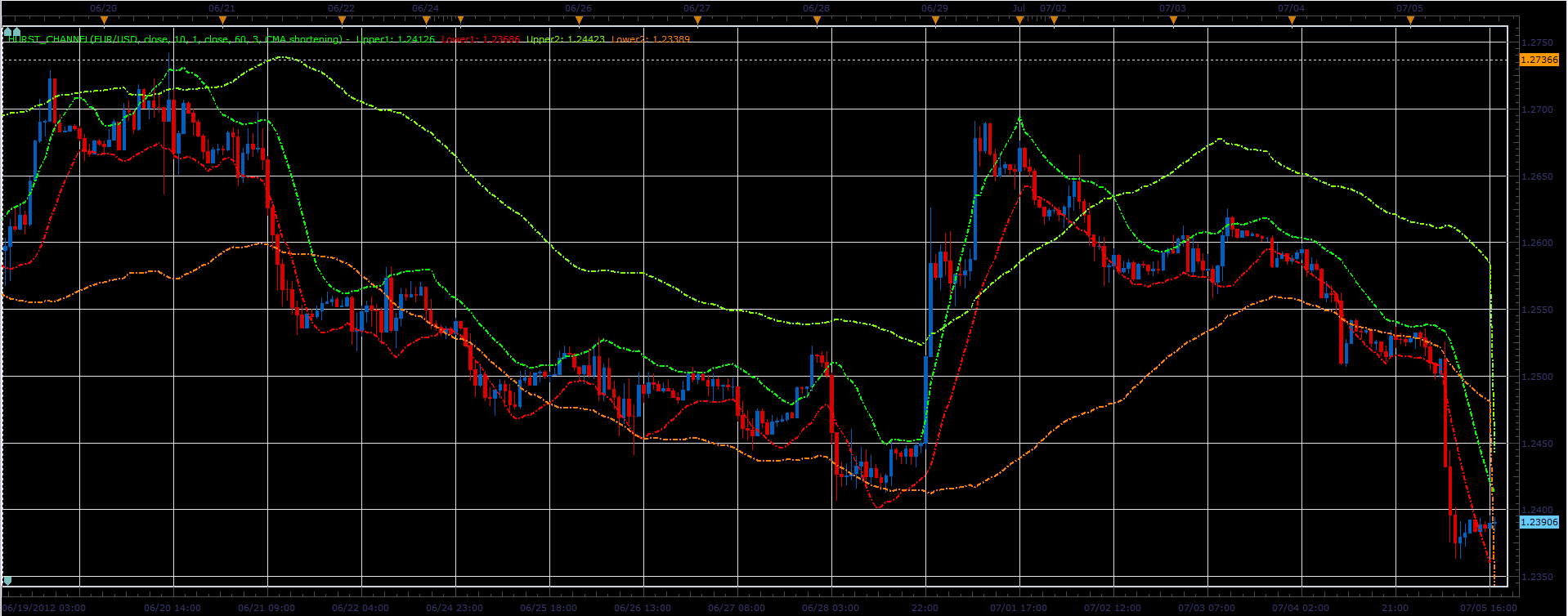1568x616 pixels.
Task: Select the orange day marker under 06/20
Action: tap(104, 20)
